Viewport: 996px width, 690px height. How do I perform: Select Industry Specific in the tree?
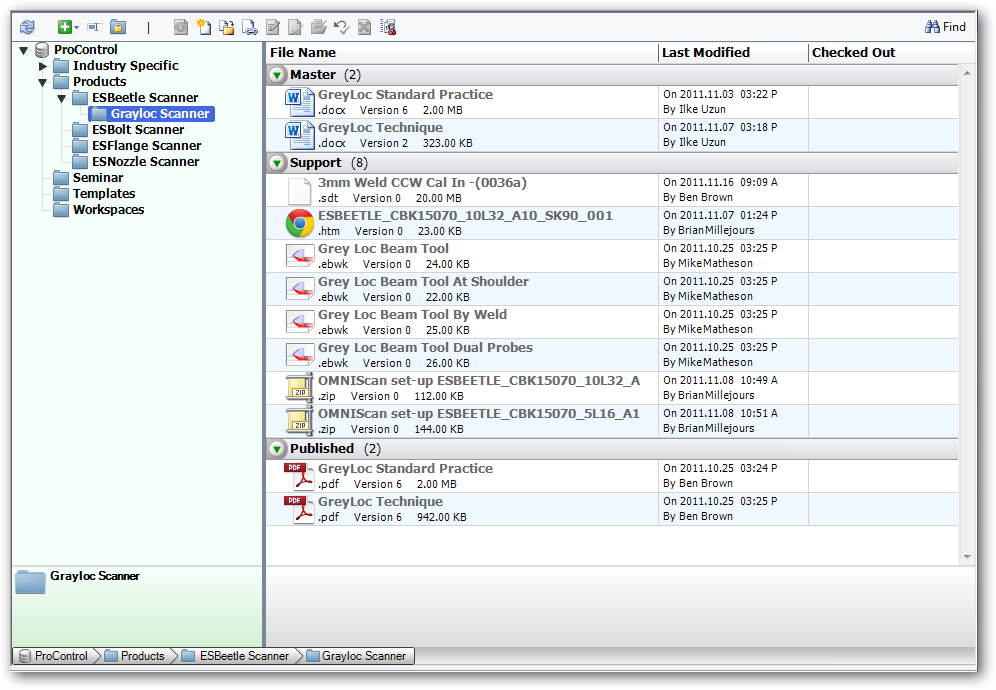[x=125, y=65]
